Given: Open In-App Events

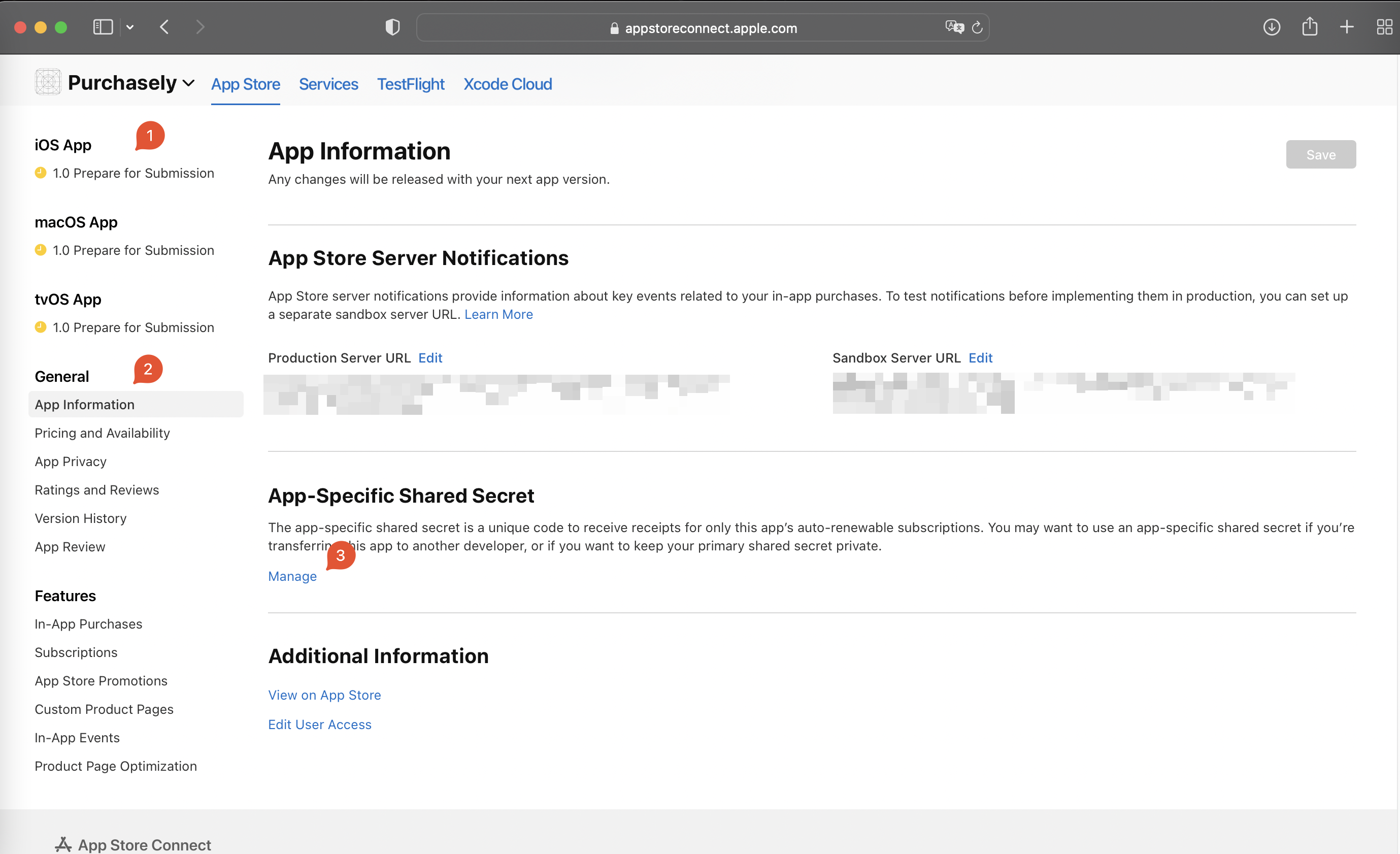Looking at the screenshot, I should [x=77, y=738].
